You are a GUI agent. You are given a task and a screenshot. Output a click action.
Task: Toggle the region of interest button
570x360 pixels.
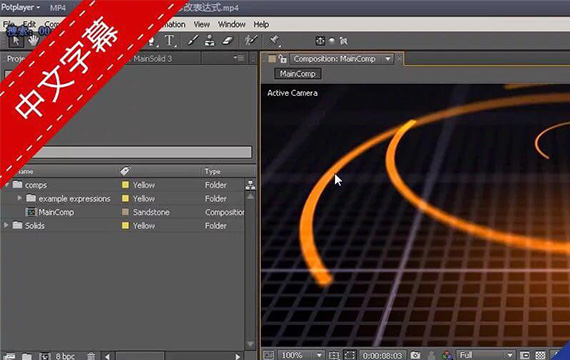(349, 355)
